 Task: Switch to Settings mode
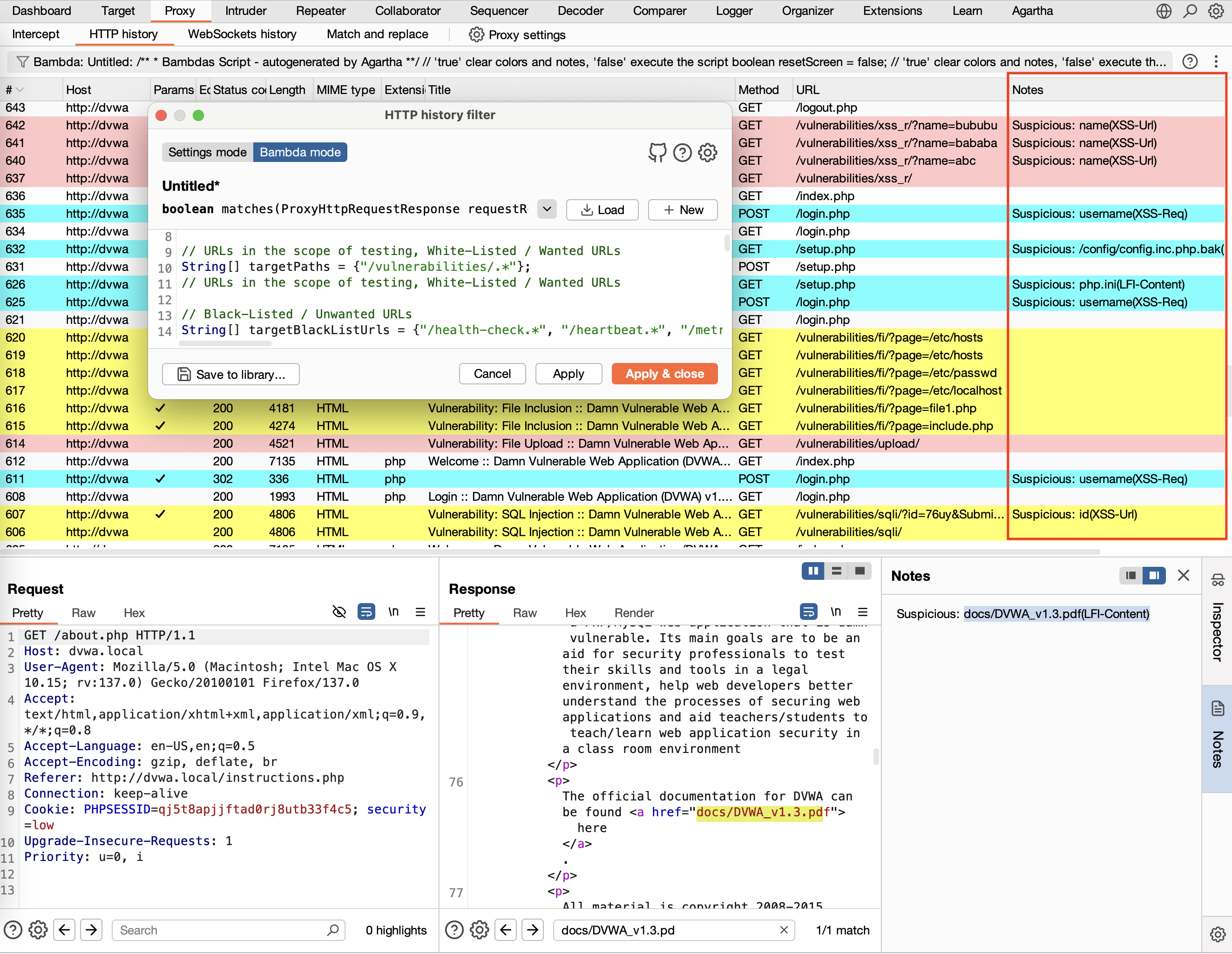[207, 152]
